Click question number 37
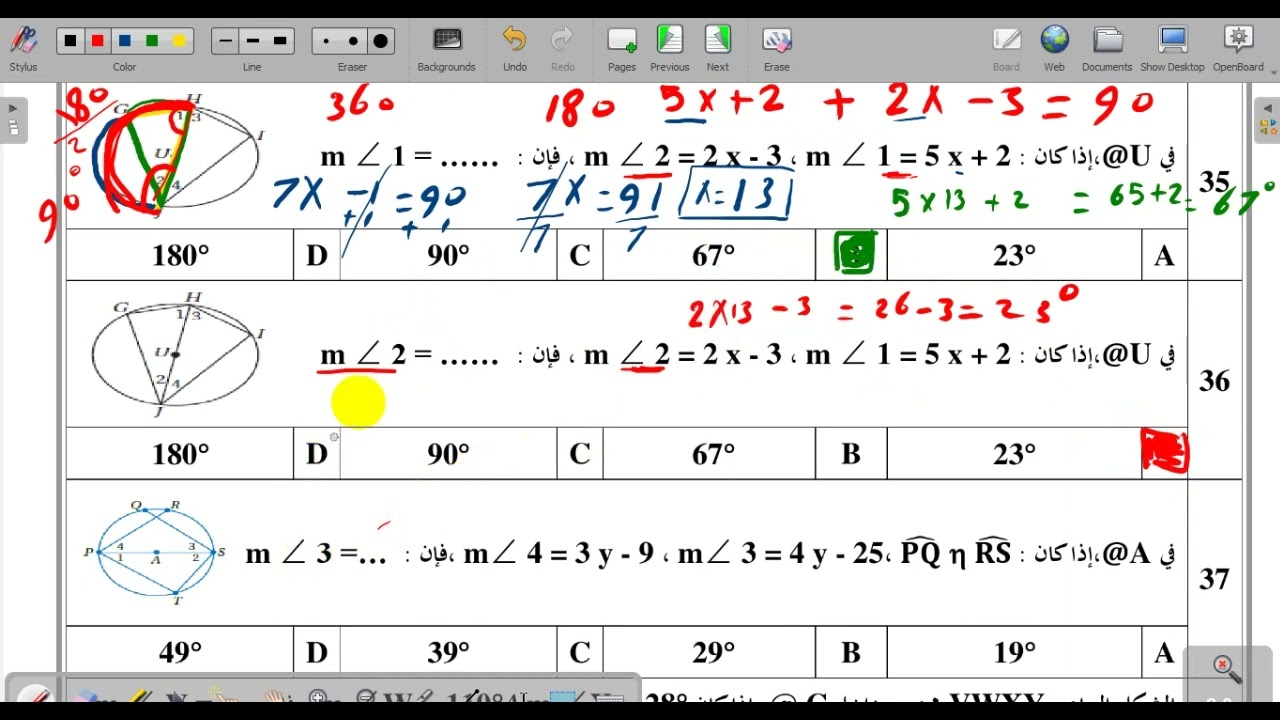 tap(1214, 578)
